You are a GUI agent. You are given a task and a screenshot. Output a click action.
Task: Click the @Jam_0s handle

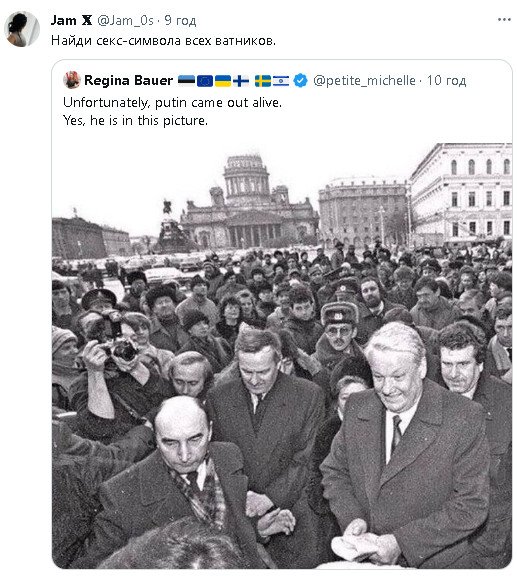pos(125,21)
